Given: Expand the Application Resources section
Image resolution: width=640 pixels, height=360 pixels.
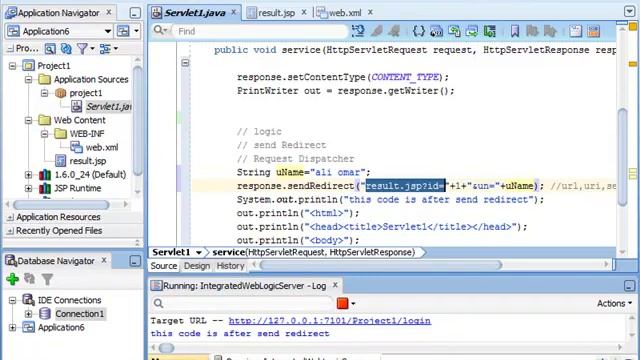Looking at the screenshot, I should click(x=10, y=218).
